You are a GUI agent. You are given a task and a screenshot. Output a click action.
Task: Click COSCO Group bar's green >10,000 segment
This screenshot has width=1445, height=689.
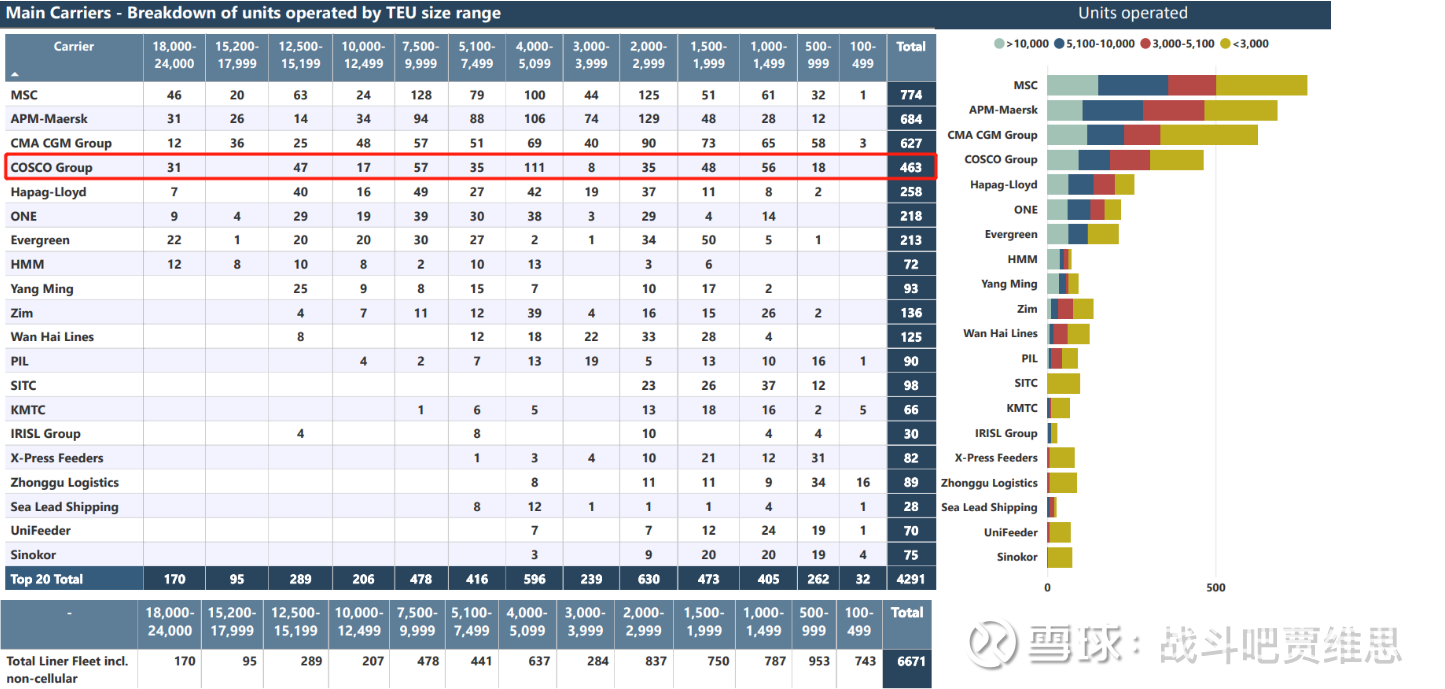[x=1062, y=159]
